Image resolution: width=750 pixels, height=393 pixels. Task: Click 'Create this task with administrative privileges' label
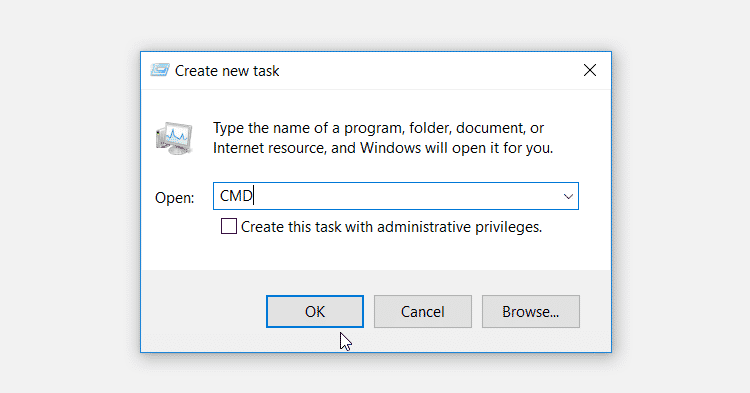pos(391,227)
